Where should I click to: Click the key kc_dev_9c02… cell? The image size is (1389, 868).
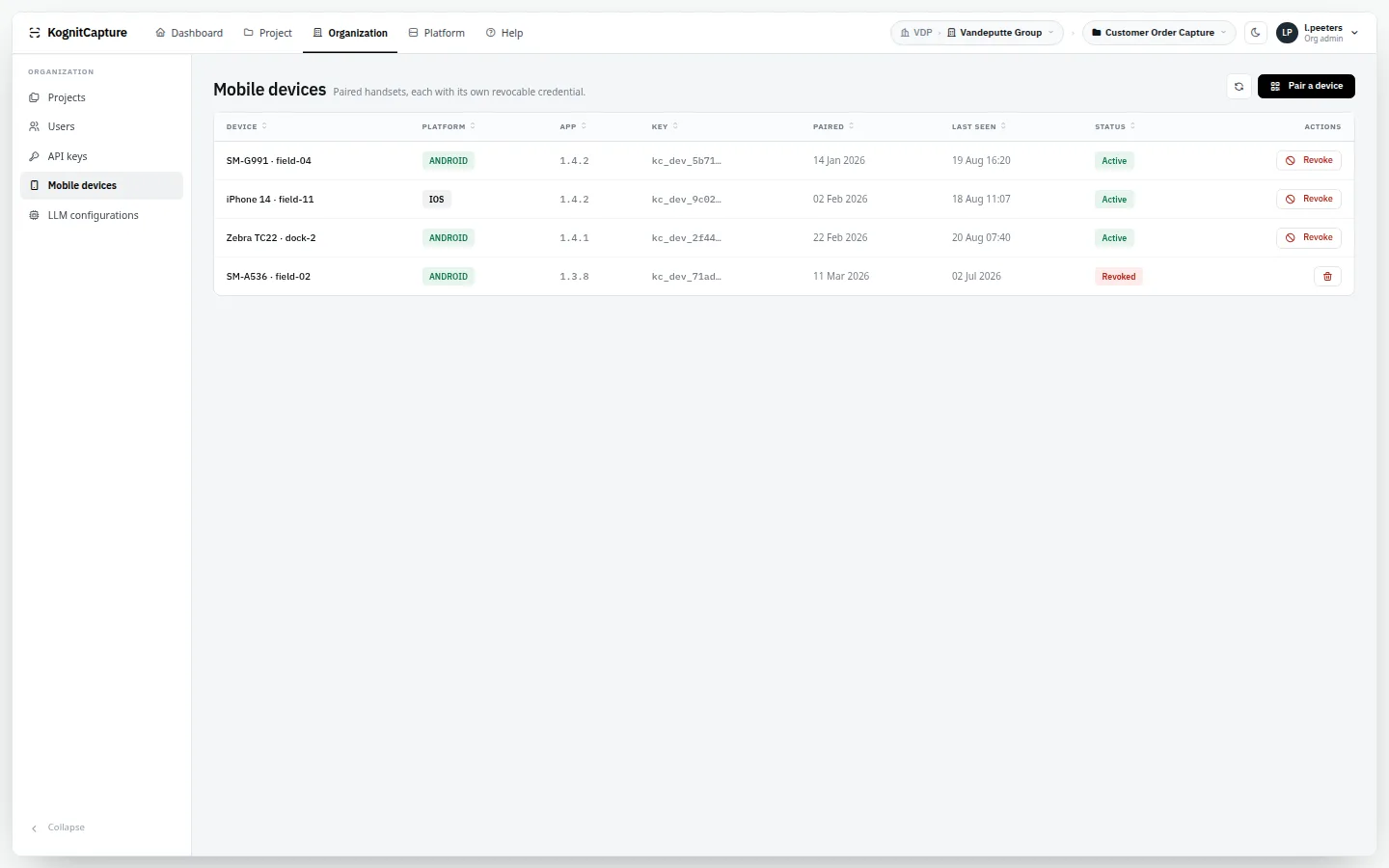(687, 200)
